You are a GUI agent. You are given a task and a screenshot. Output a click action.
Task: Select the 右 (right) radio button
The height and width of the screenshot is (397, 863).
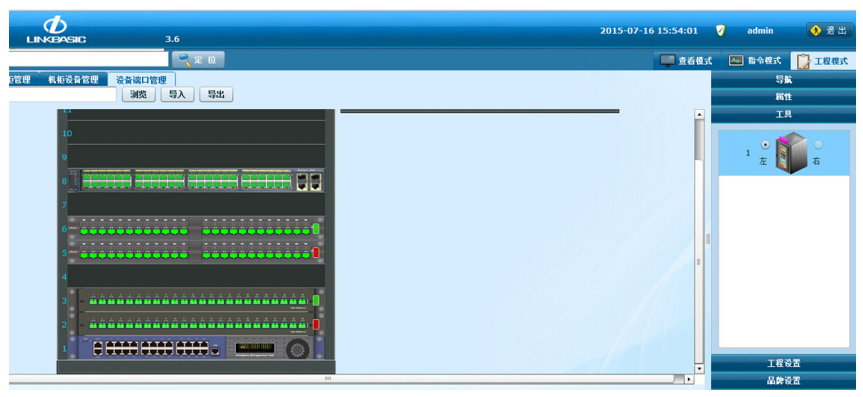[x=818, y=145]
